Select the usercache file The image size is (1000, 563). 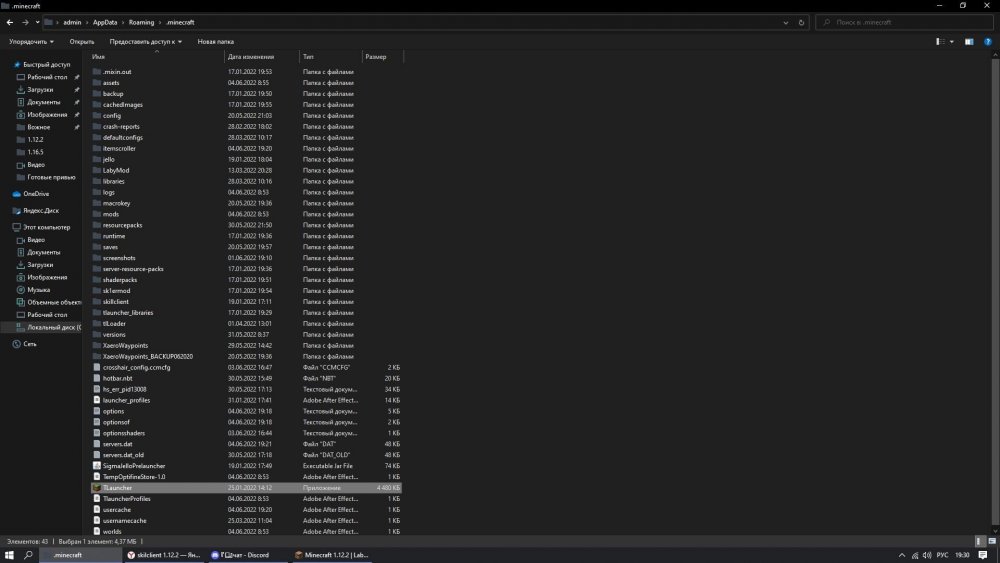117,509
